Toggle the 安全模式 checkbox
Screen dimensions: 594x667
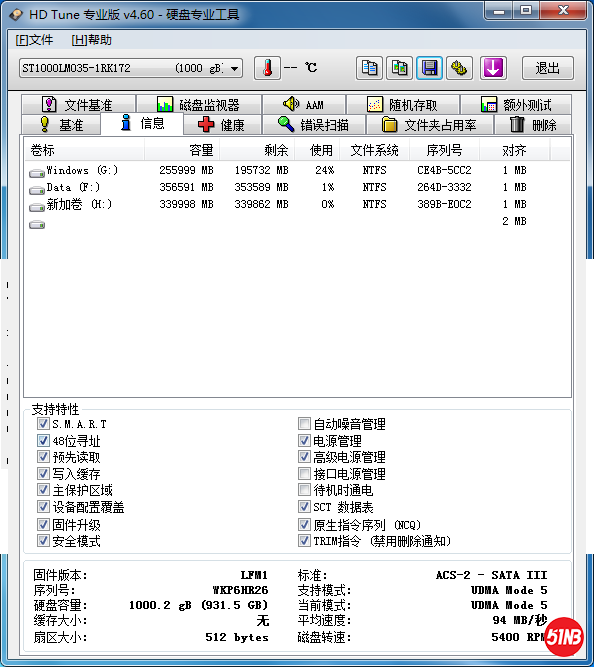[43, 541]
